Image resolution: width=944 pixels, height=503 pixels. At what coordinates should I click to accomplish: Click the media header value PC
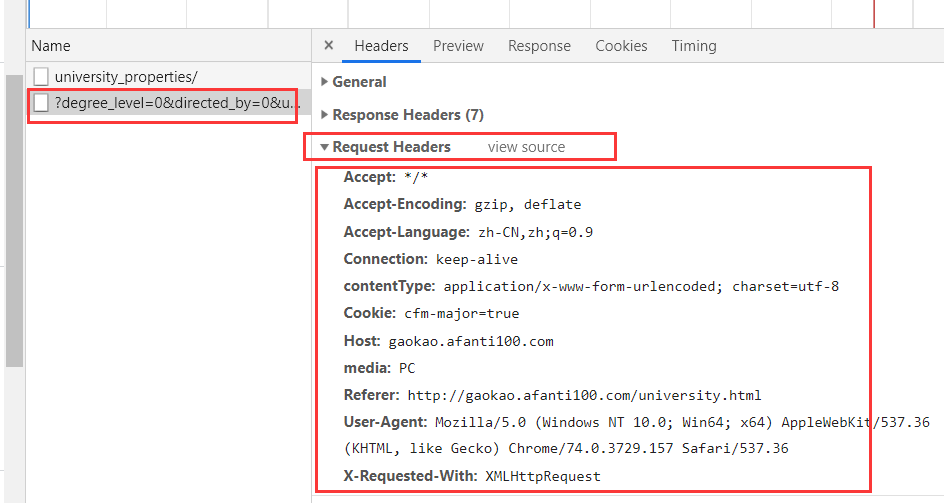(407, 368)
